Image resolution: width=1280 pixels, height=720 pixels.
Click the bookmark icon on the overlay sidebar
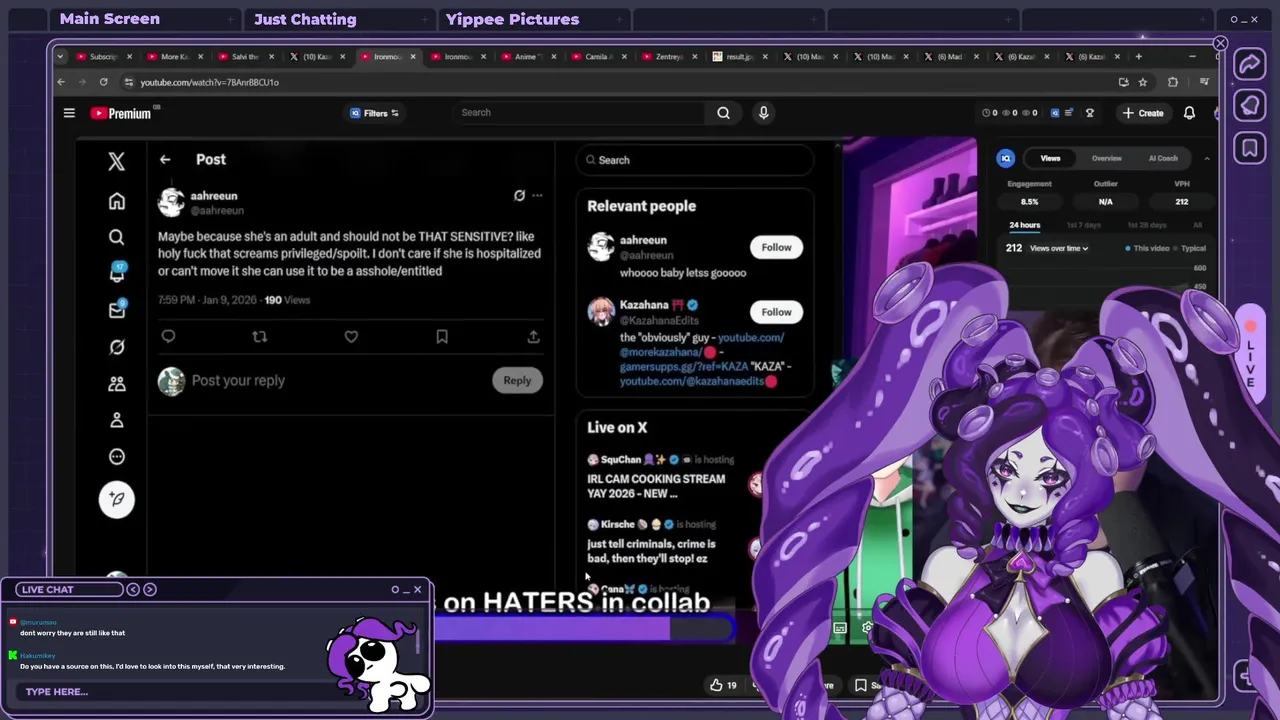click(1249, 149)
